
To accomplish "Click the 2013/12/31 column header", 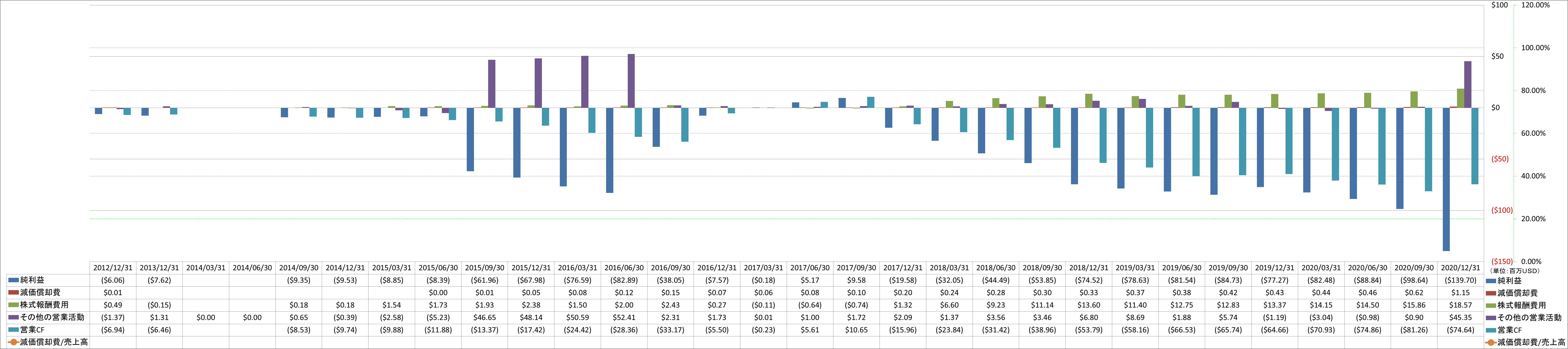I will (159, 268).
